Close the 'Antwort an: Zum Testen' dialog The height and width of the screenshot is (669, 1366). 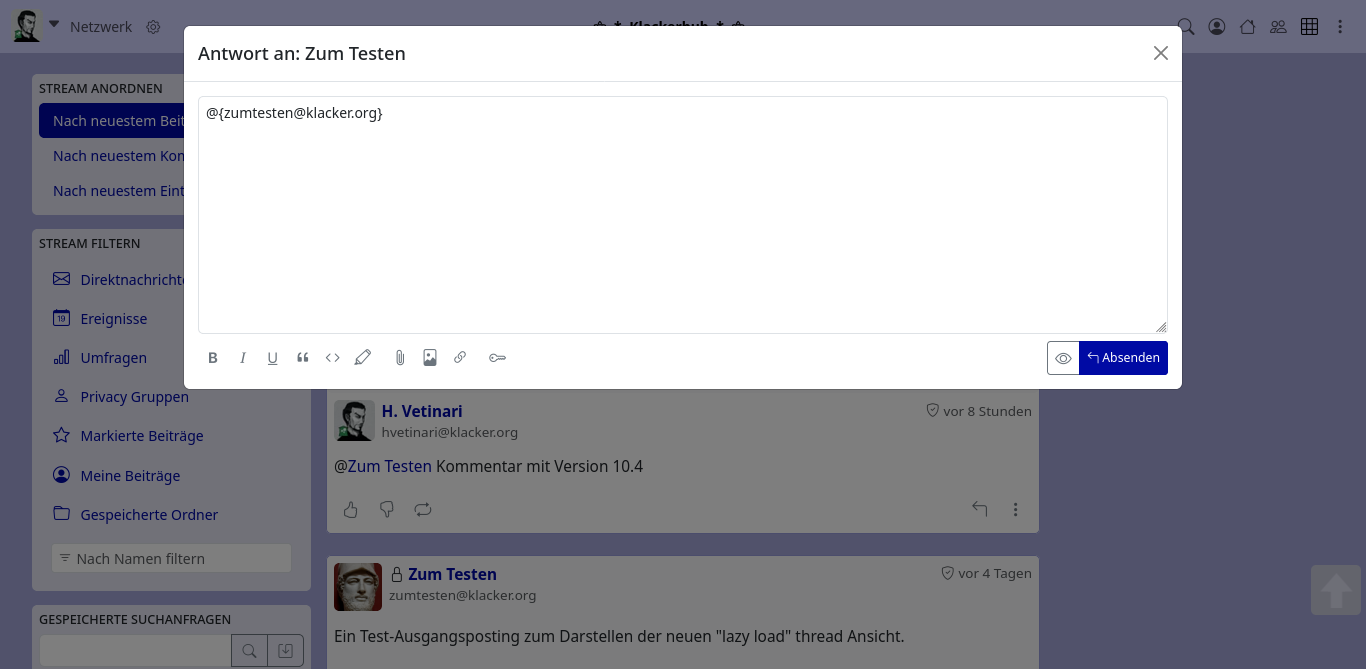click(x=1160, y=53)
